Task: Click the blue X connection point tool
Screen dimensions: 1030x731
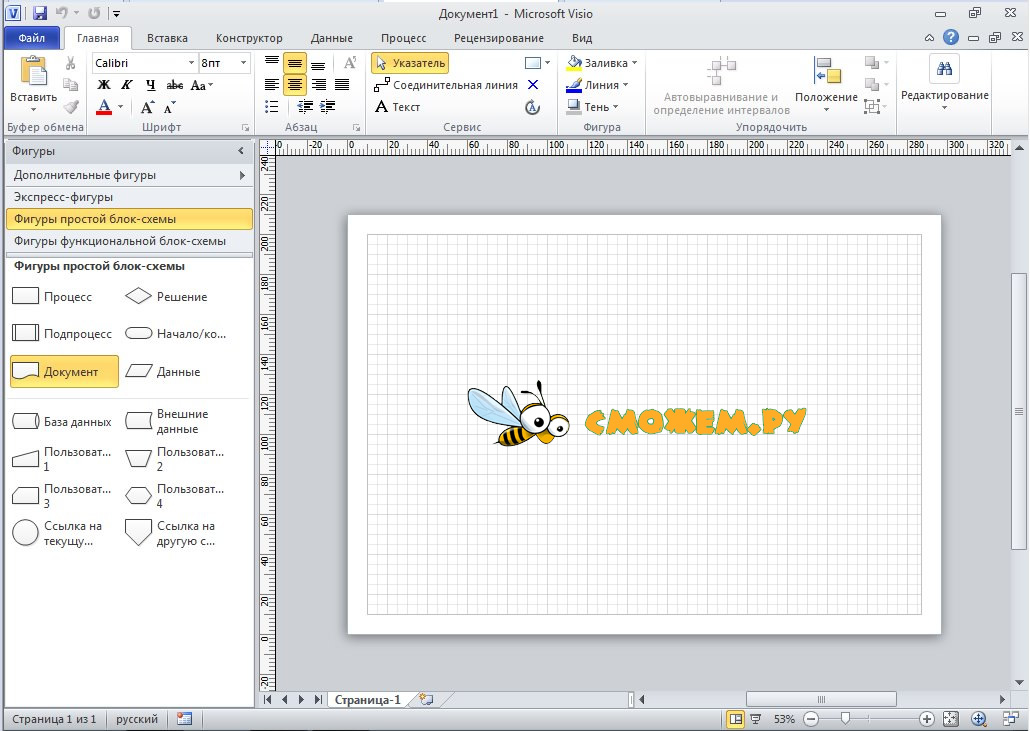Action: coord(533,85)
